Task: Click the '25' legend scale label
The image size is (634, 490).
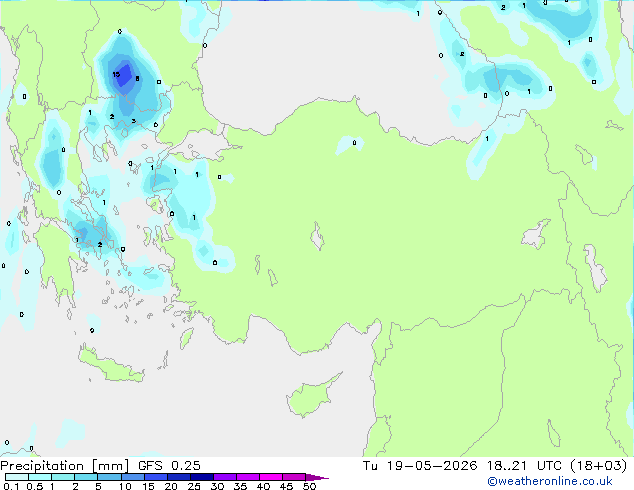Action: (x=194, y=486)
